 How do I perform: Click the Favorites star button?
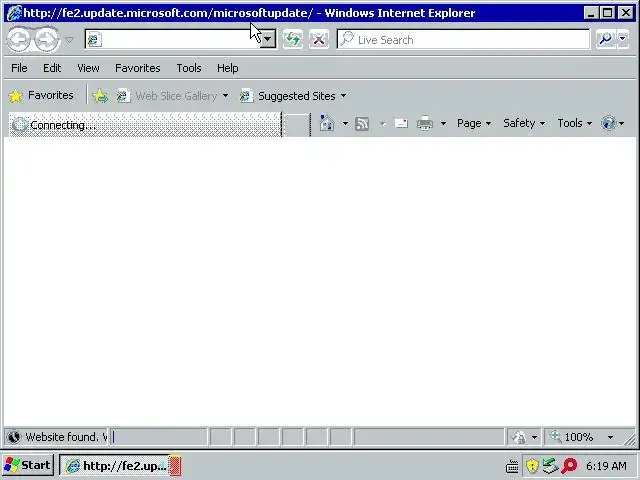pyautogui.click(x=41, y=96)
